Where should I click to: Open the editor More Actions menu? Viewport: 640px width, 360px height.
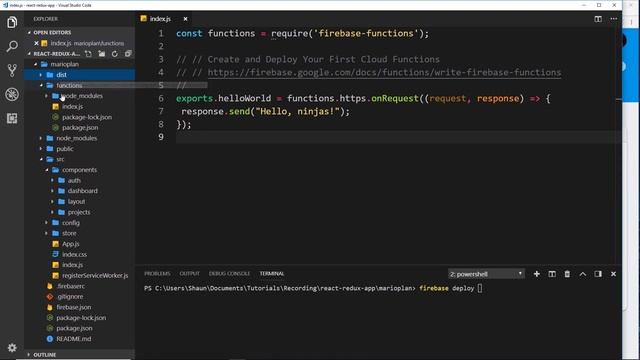click(613, 19)
